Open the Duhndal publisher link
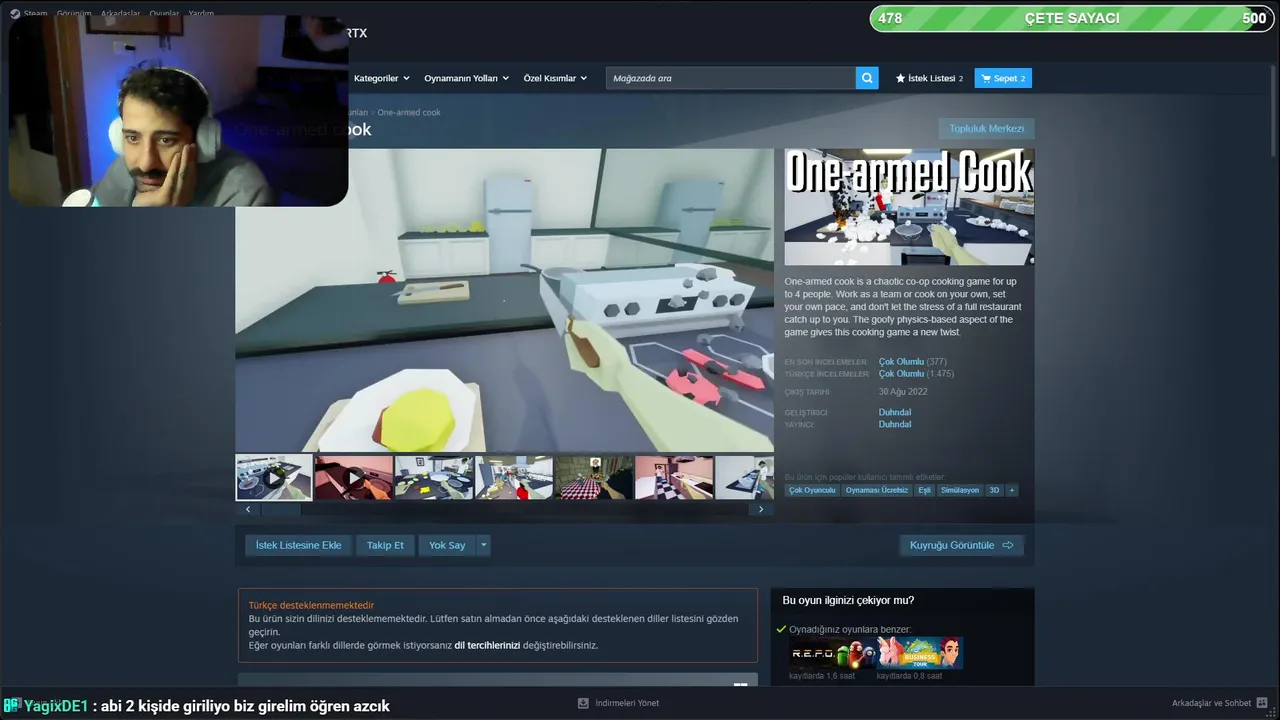 (x=895, y=424)
